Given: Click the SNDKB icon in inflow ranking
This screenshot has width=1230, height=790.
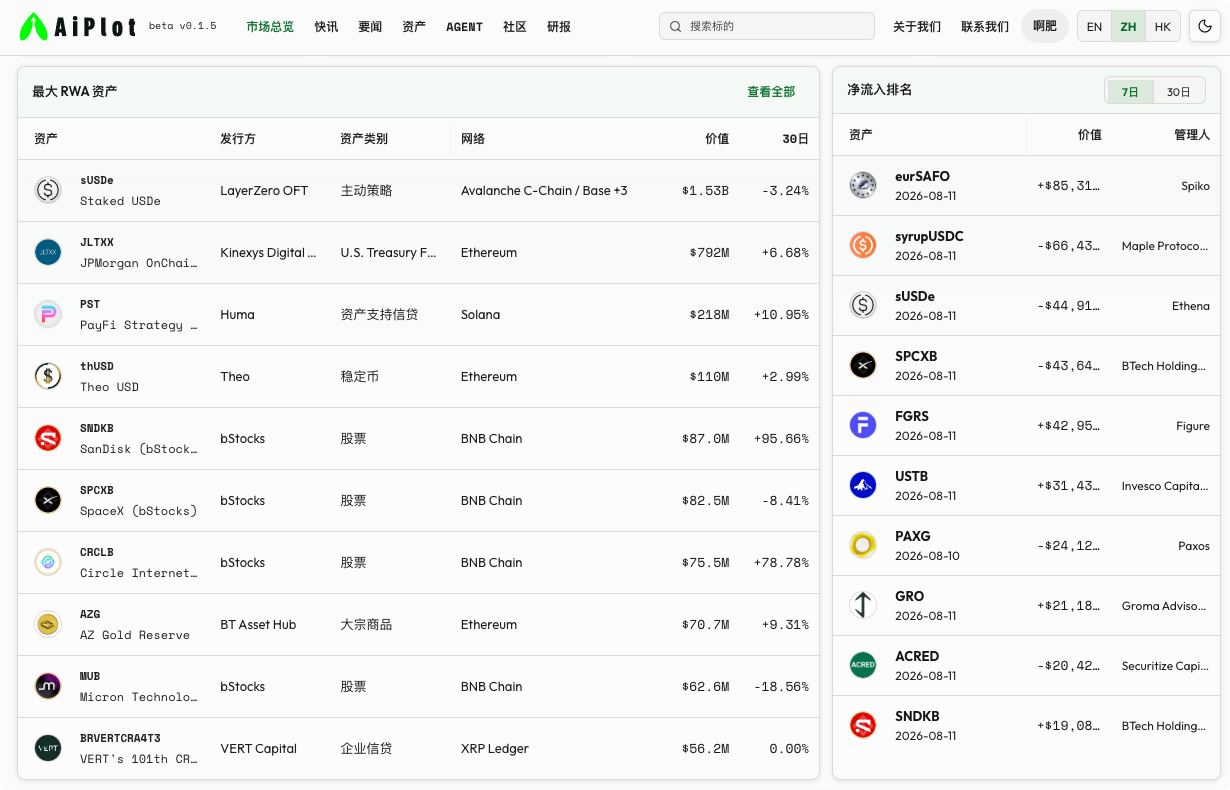Looking at the screenshot, I should pos(863,725).
